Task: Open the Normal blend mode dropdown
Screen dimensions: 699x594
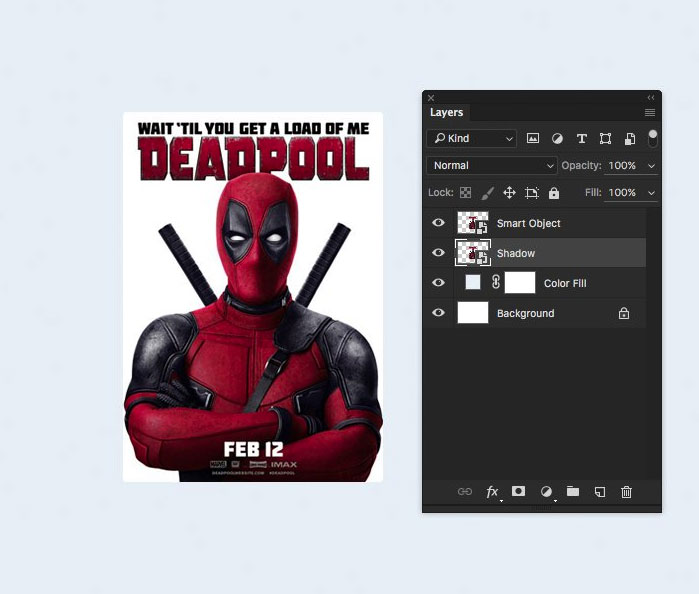Action: (x=492, y=165)
